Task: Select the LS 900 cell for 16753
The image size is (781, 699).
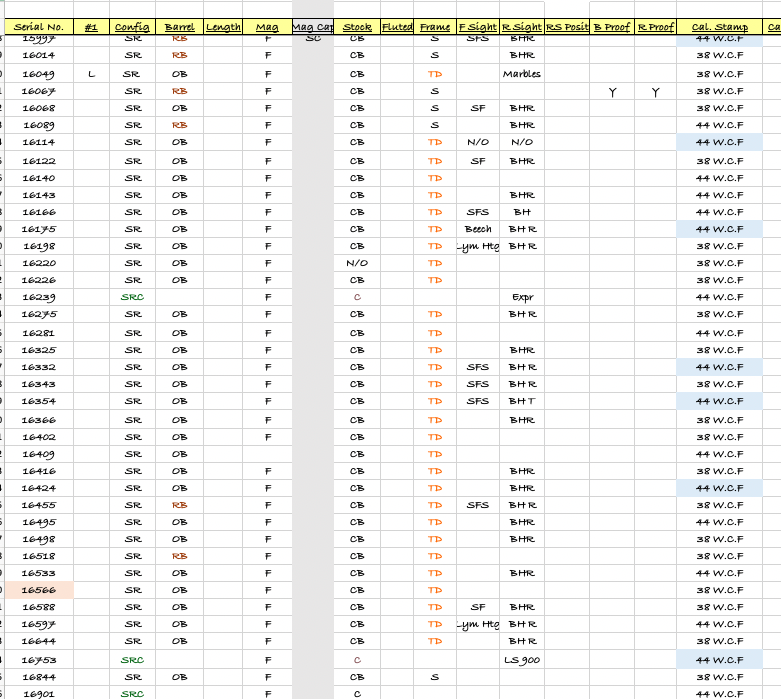Action: coord(522,660)
